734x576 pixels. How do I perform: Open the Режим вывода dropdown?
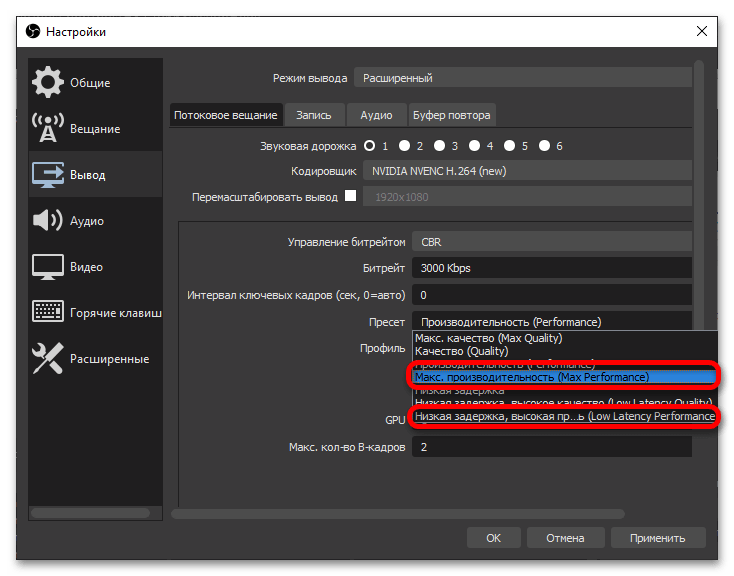coord(522,78)
